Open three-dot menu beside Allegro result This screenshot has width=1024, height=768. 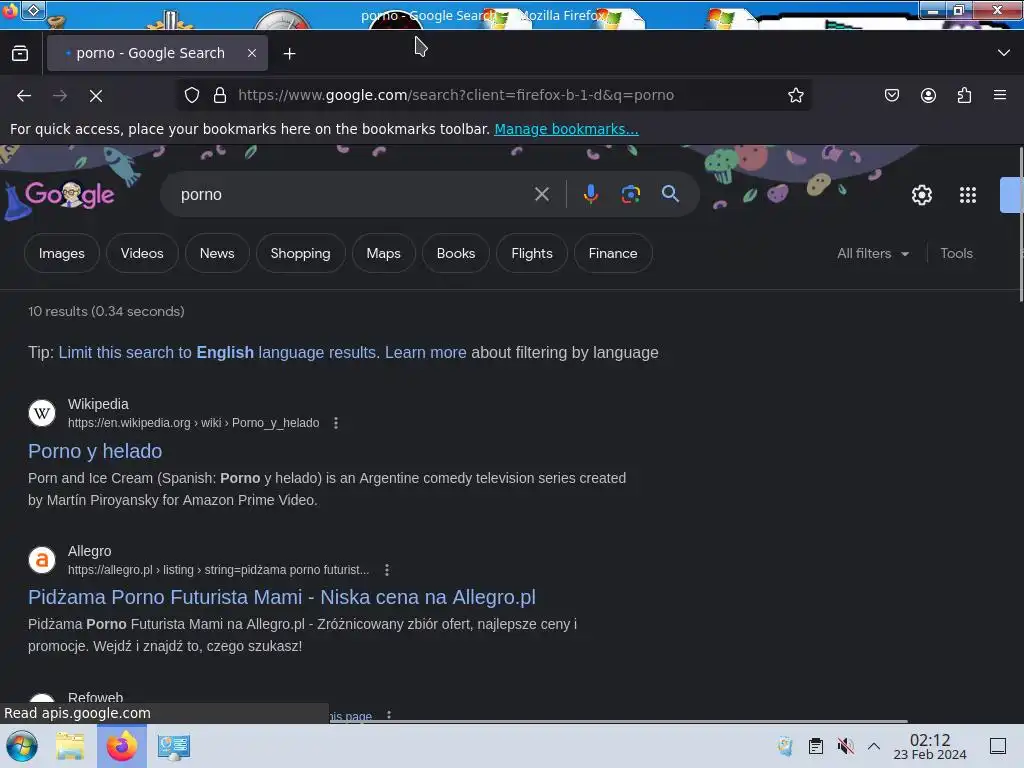[x=387, y=570]
